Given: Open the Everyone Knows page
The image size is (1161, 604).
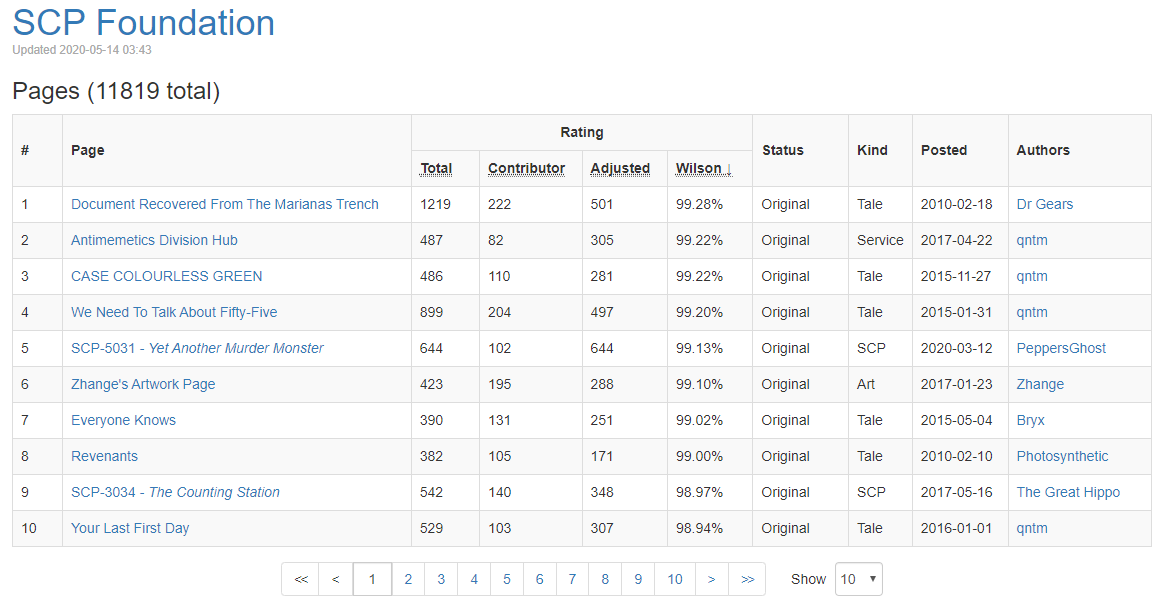Looking at the screenshot, I should [x=124, y=420].
